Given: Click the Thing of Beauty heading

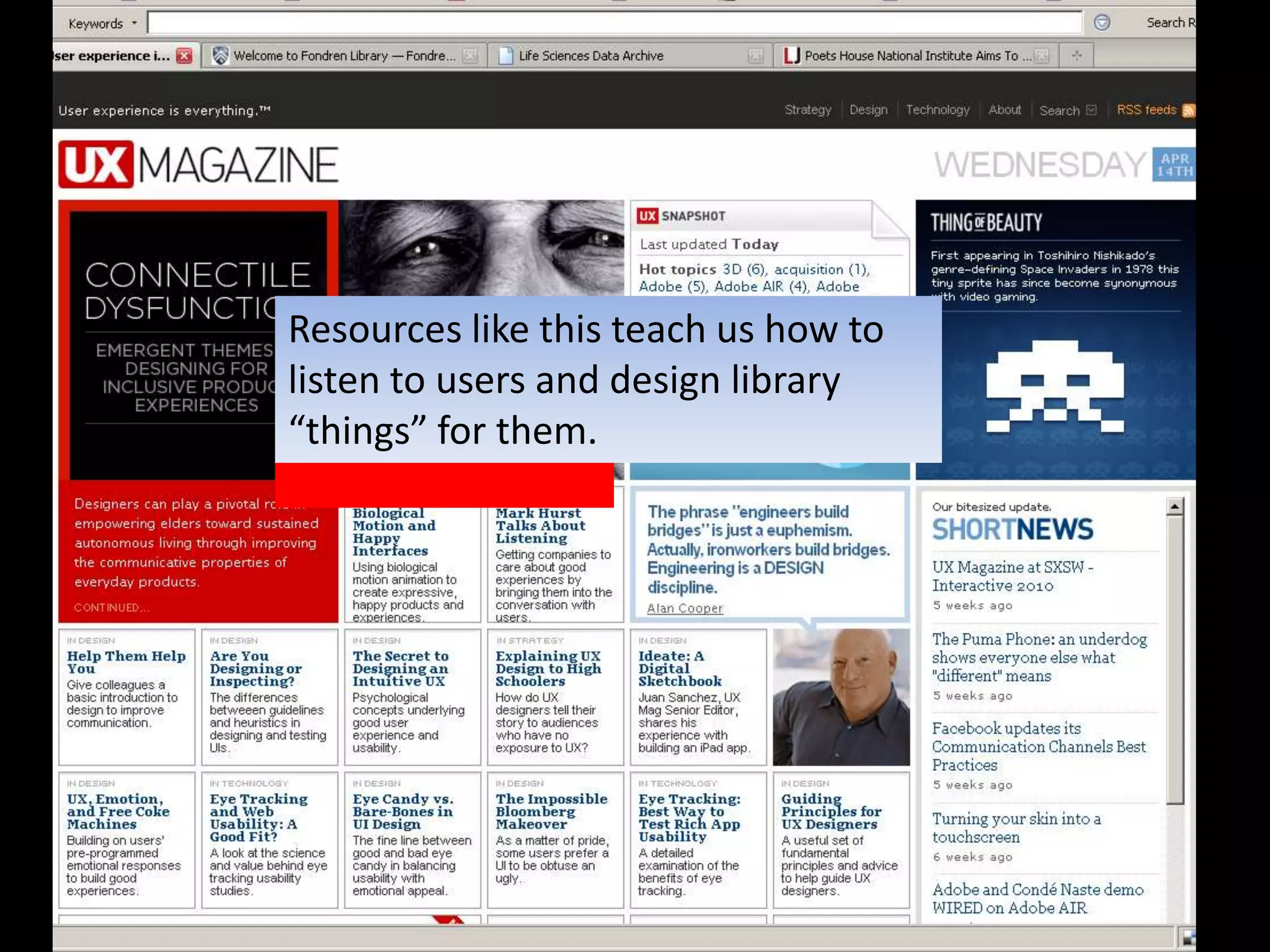Looking at the screenshot, I should (x=986, y=223).
